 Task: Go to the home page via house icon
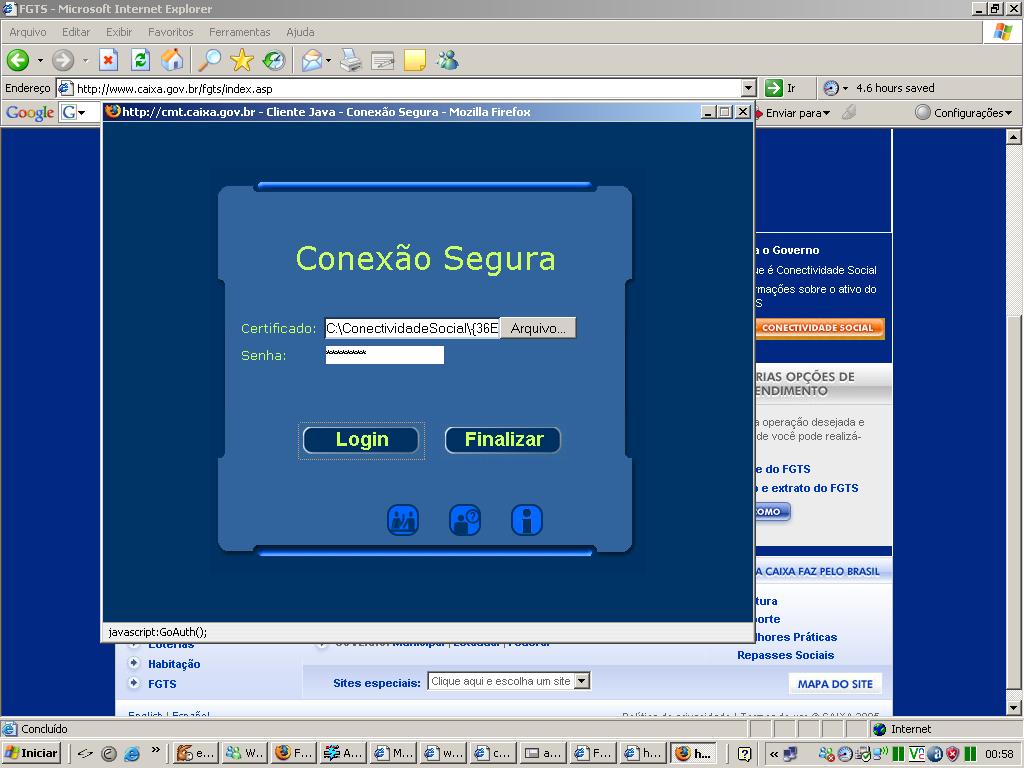pyautogui.click(x=172, y=61)
